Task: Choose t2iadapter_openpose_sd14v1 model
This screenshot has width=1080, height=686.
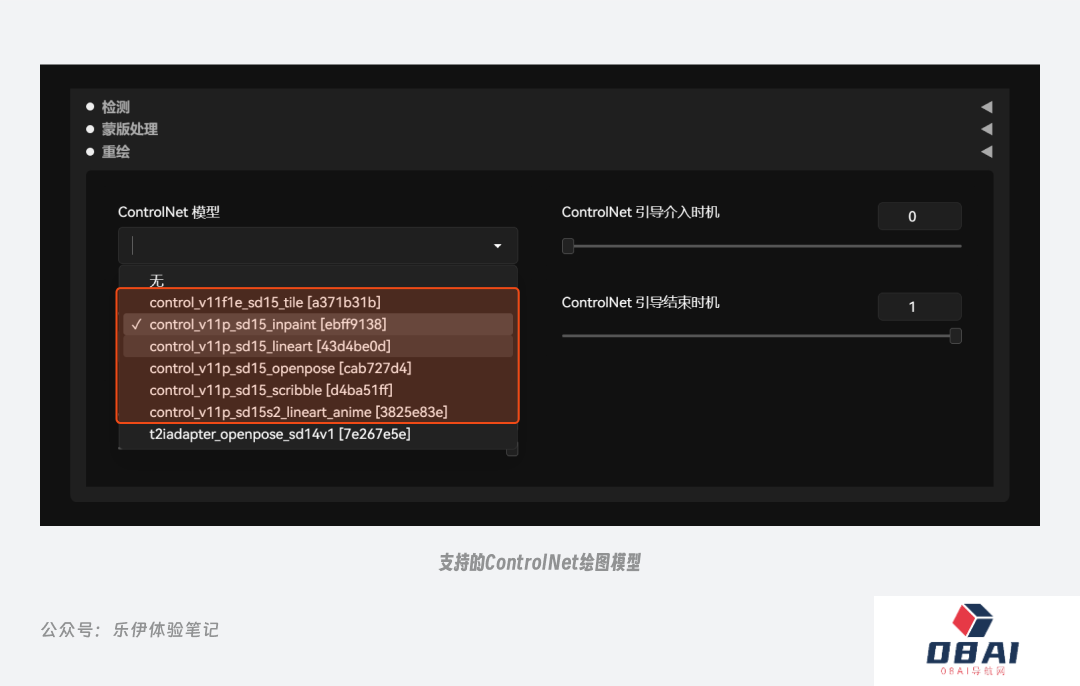Action: click(280, 434)
